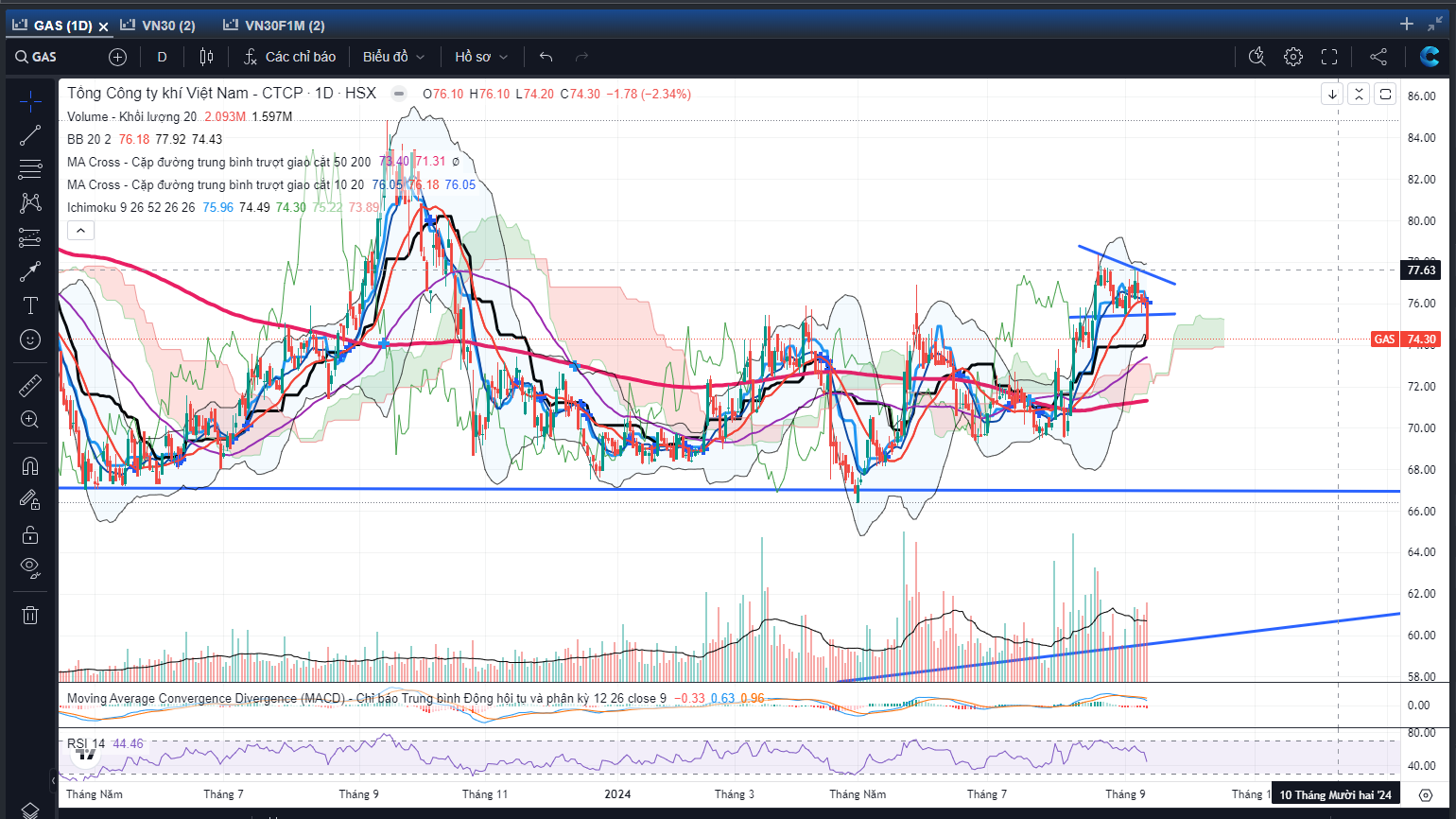This screenshot has width=1456, height=819.
Task: Click the RSI 14 legend
Action: pyautogui.click(x=86, y=743)
